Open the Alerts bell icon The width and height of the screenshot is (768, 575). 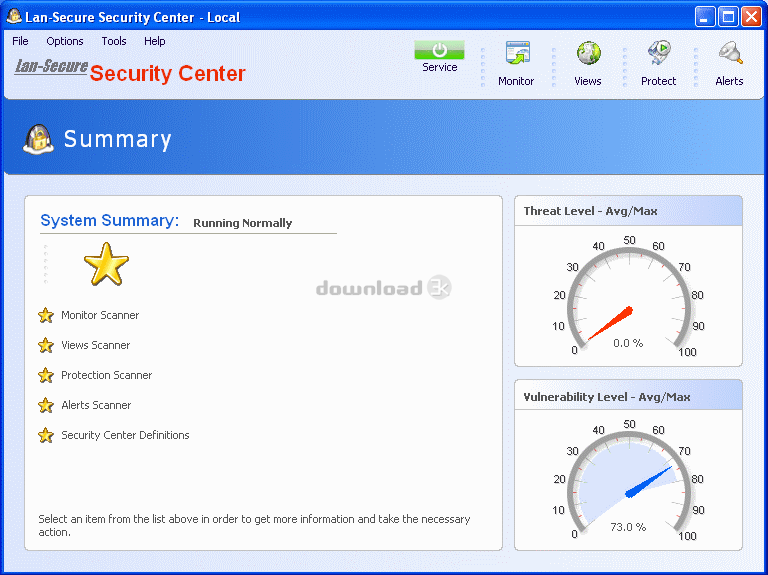coord(730,53)
